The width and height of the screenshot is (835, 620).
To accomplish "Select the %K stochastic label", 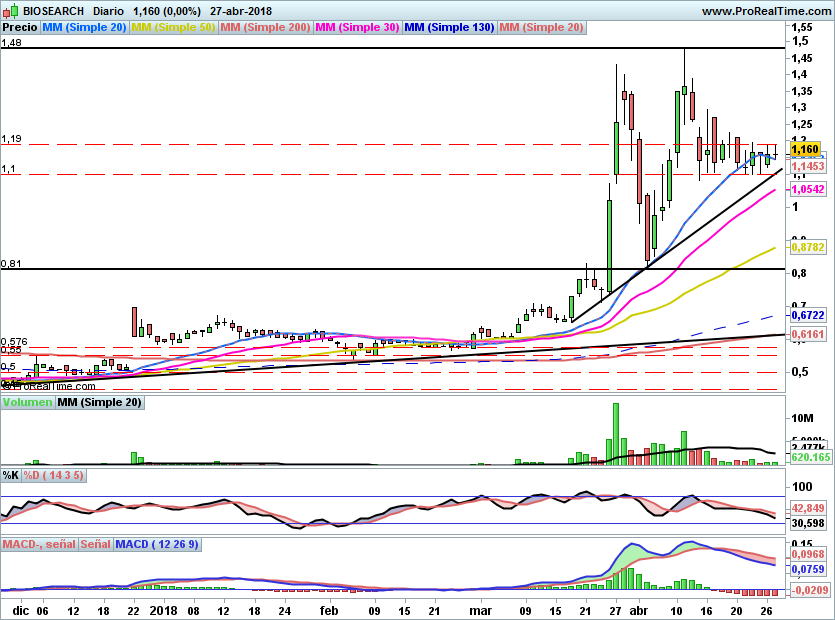I will 11,474.
